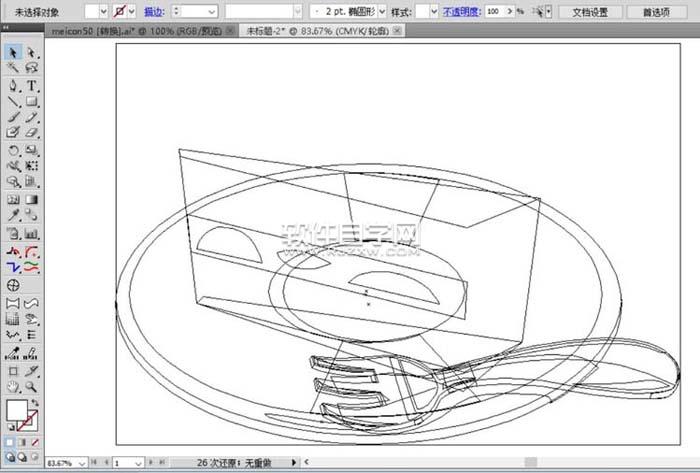Select the Mesh tool
700x473 pixels.
point(13,199)
